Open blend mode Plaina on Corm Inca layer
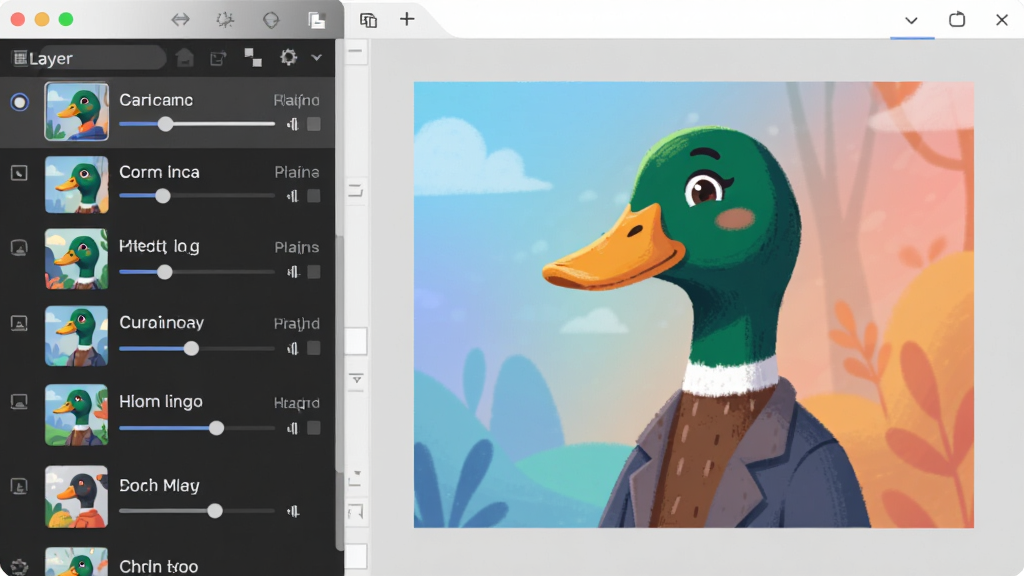The width and height of the screenshot is (1024, 576). (296, 172)
